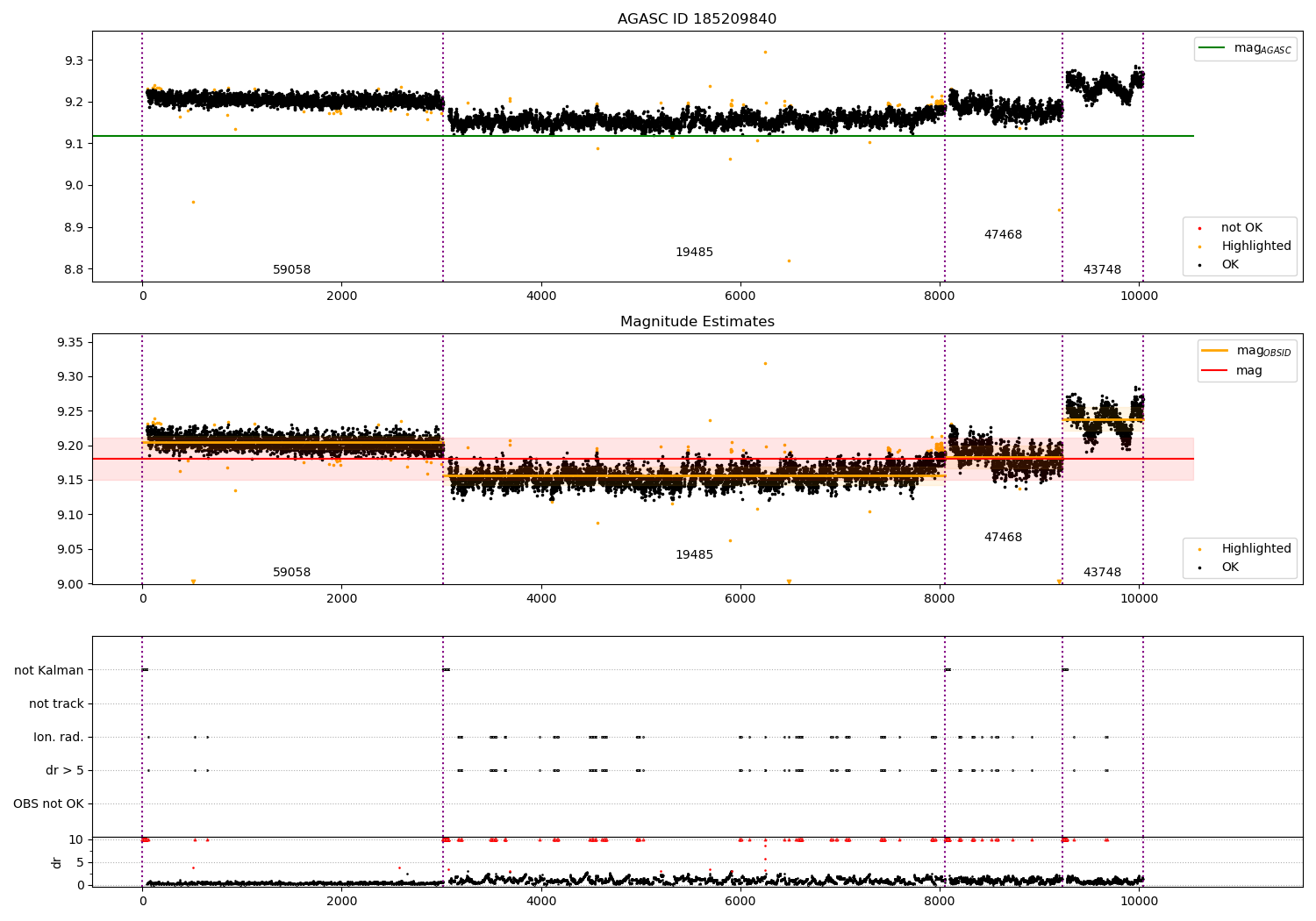Click the 'dr > 5' axis label
The image size is (1316, 921).
(x=65, y=770)
